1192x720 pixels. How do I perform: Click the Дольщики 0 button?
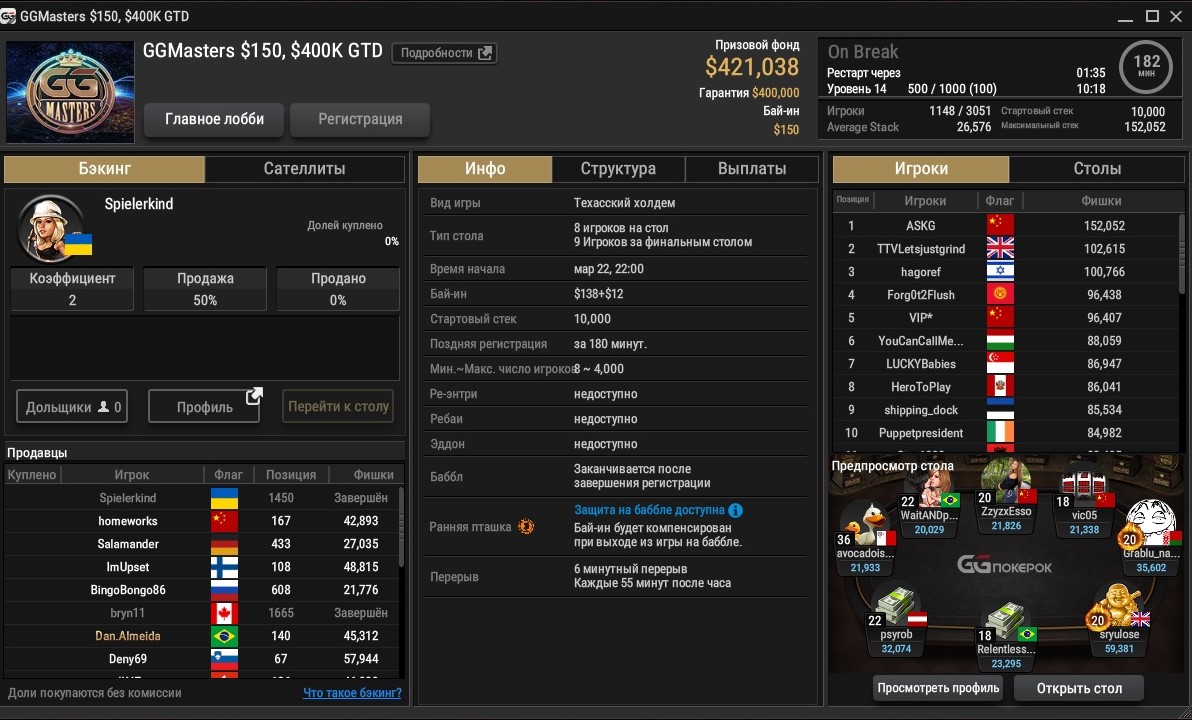click(x=72, y=407)
